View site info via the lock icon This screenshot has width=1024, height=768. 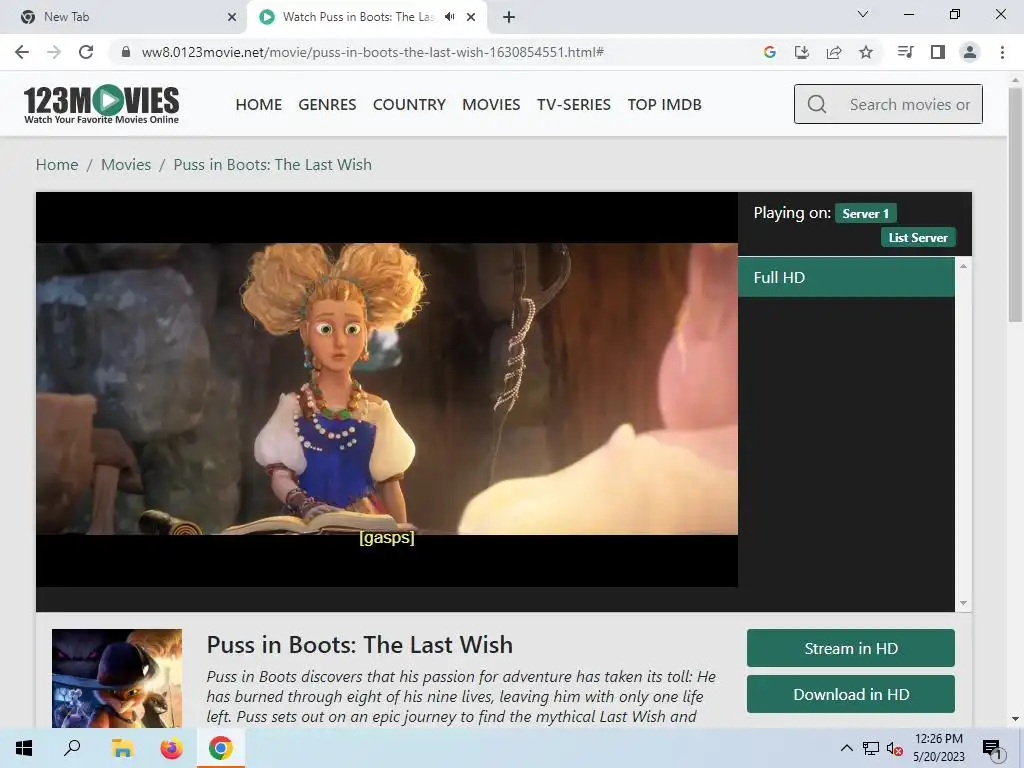pos(126,52)
